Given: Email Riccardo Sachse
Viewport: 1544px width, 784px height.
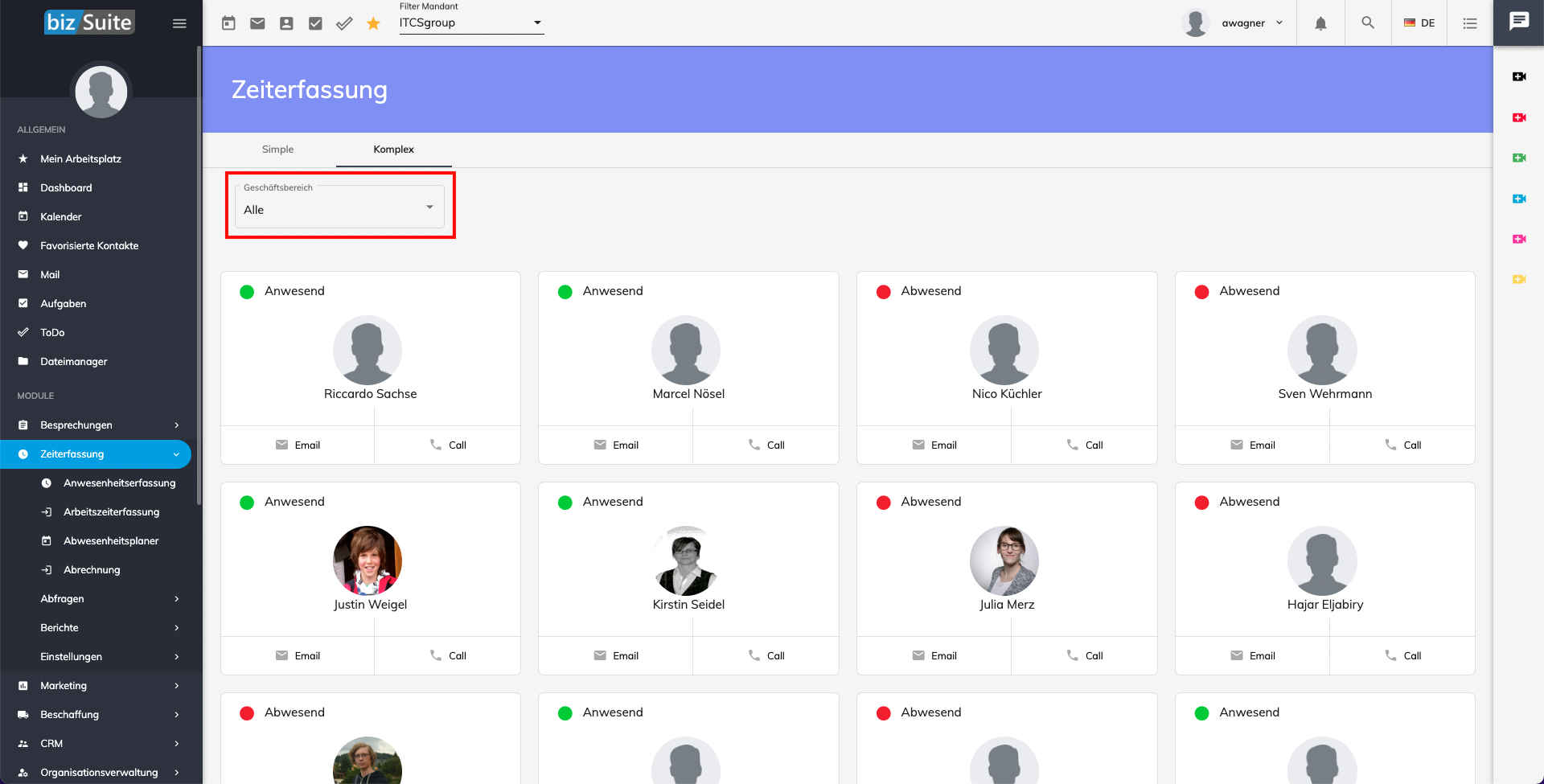Looking at the screenshot, I should click(298, 445).
